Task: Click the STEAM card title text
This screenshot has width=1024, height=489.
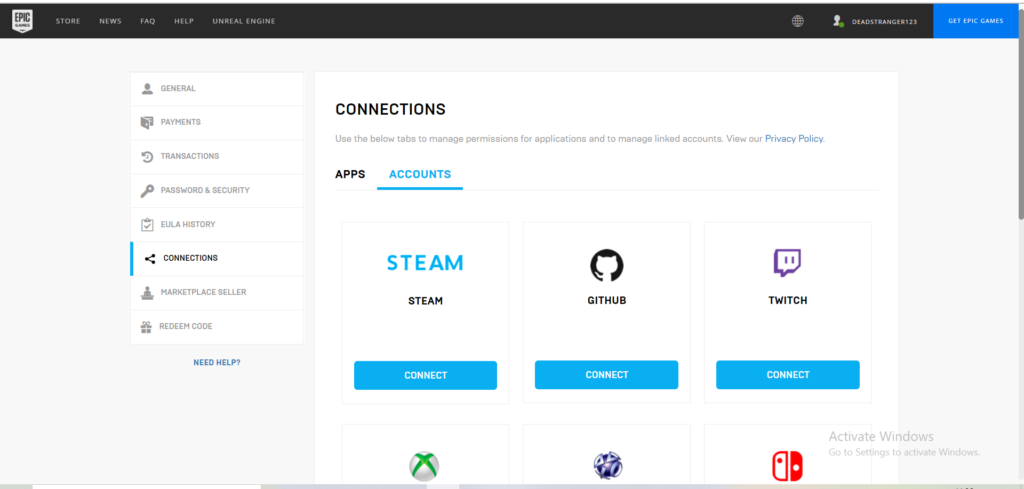Action: [425, 302]
